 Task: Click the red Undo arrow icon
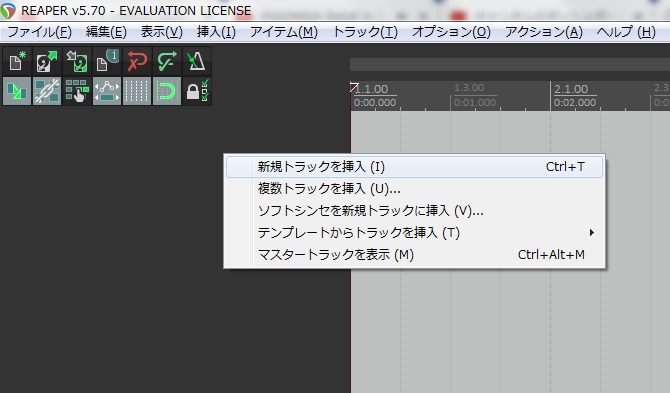pos(137,61)
